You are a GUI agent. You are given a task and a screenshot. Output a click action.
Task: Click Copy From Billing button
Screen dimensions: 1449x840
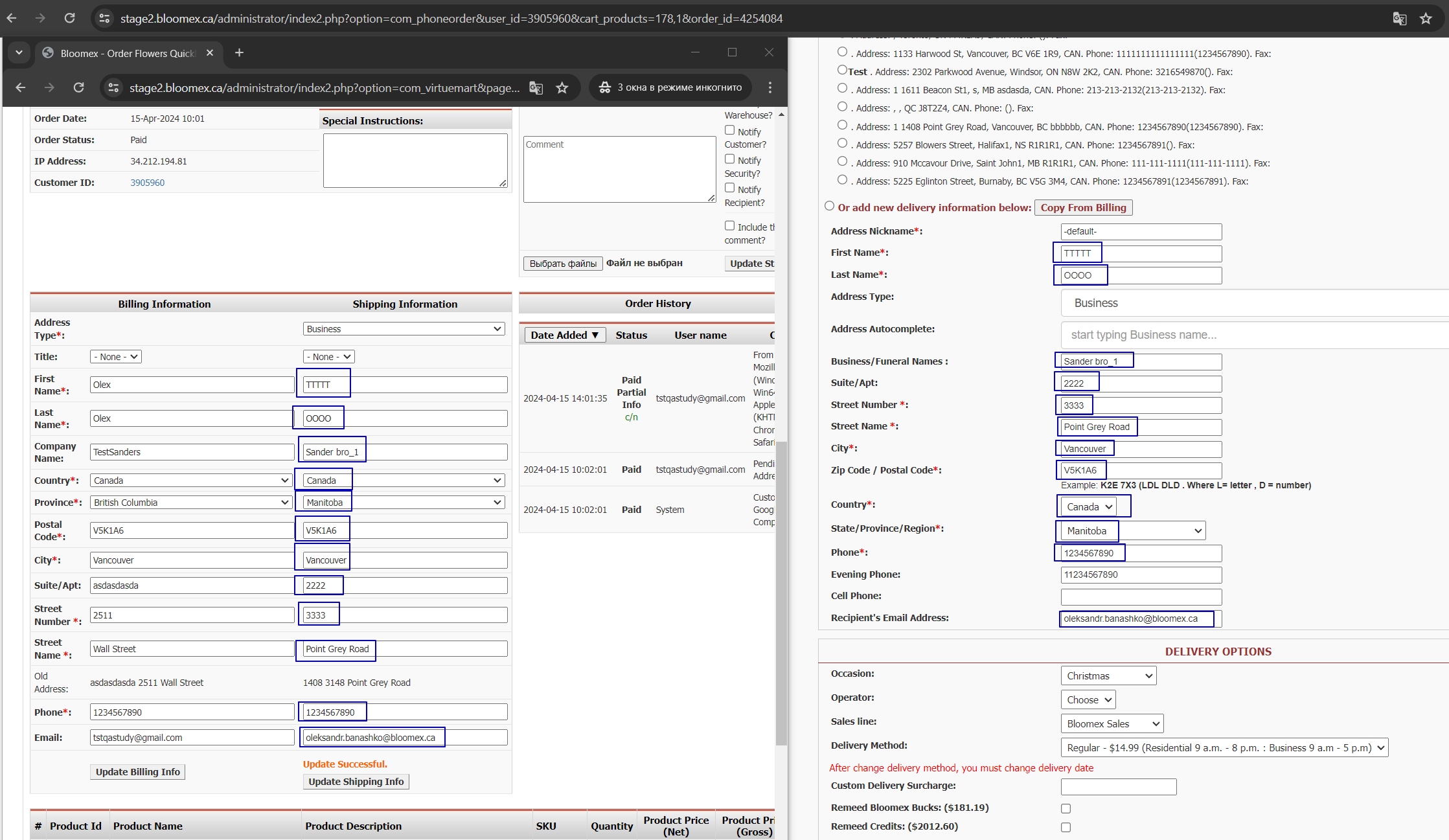(x=1083, y=208)
